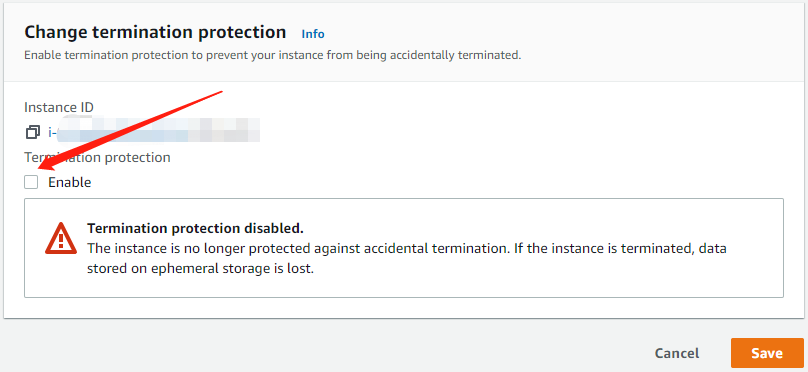Open the blurred instance ID link
This screenshot has width=808, height=372.
click(x=154, y=132)
